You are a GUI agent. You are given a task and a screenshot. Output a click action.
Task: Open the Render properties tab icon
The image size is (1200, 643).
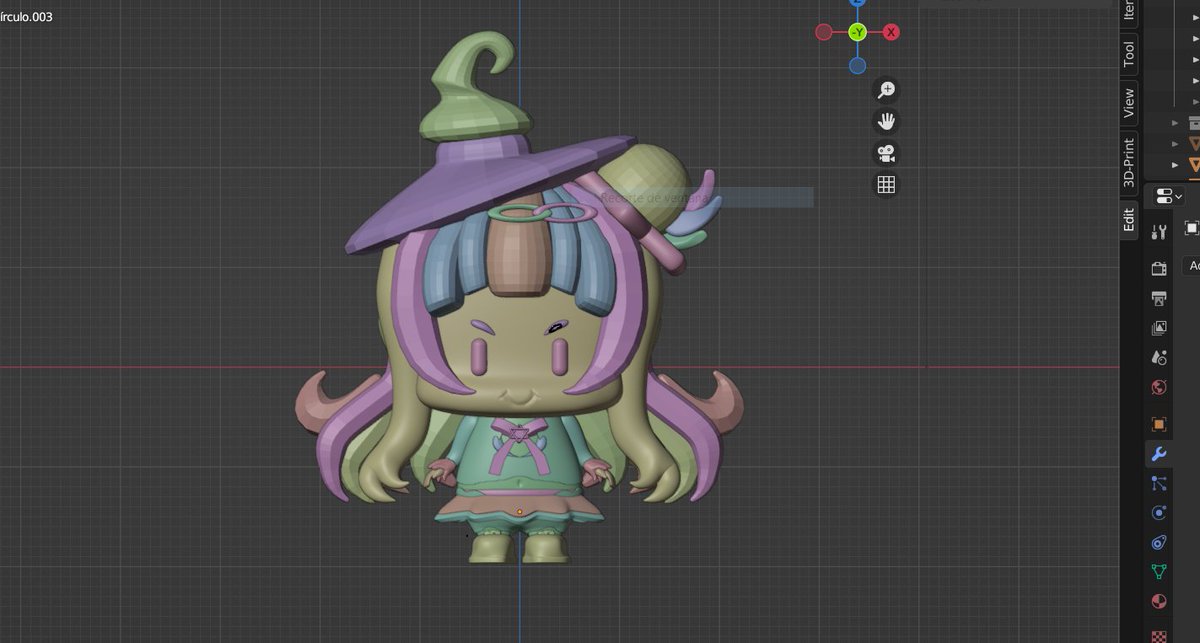click(x=1159, y=268)
